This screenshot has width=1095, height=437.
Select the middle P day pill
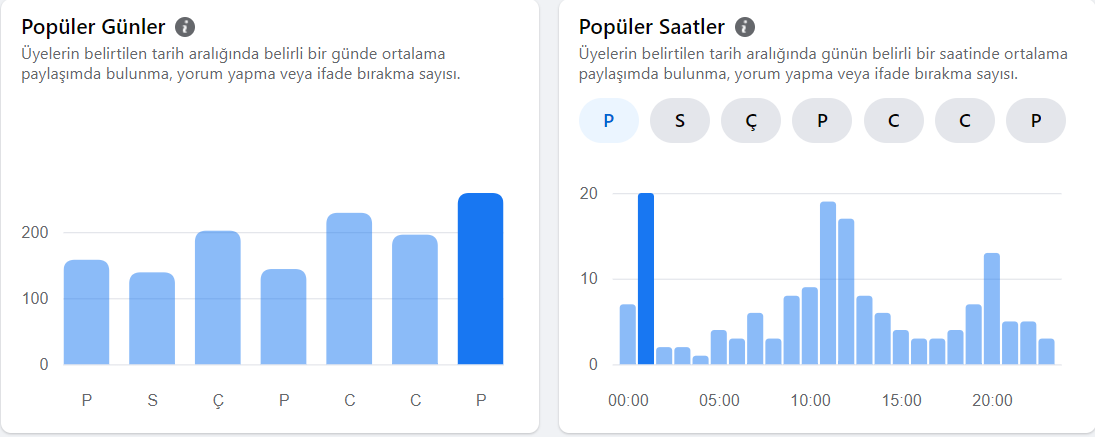coord(822,121)
